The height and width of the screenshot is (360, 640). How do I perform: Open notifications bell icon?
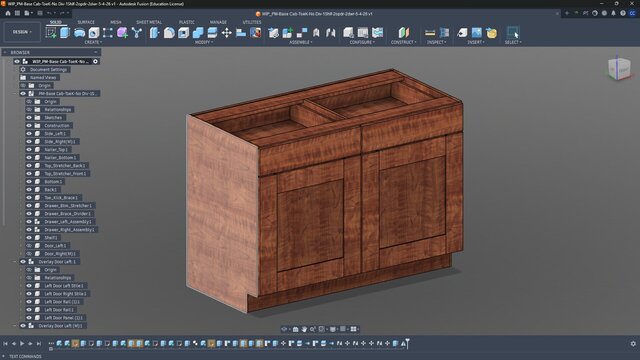pyautogui.click(x=613, y=13)
